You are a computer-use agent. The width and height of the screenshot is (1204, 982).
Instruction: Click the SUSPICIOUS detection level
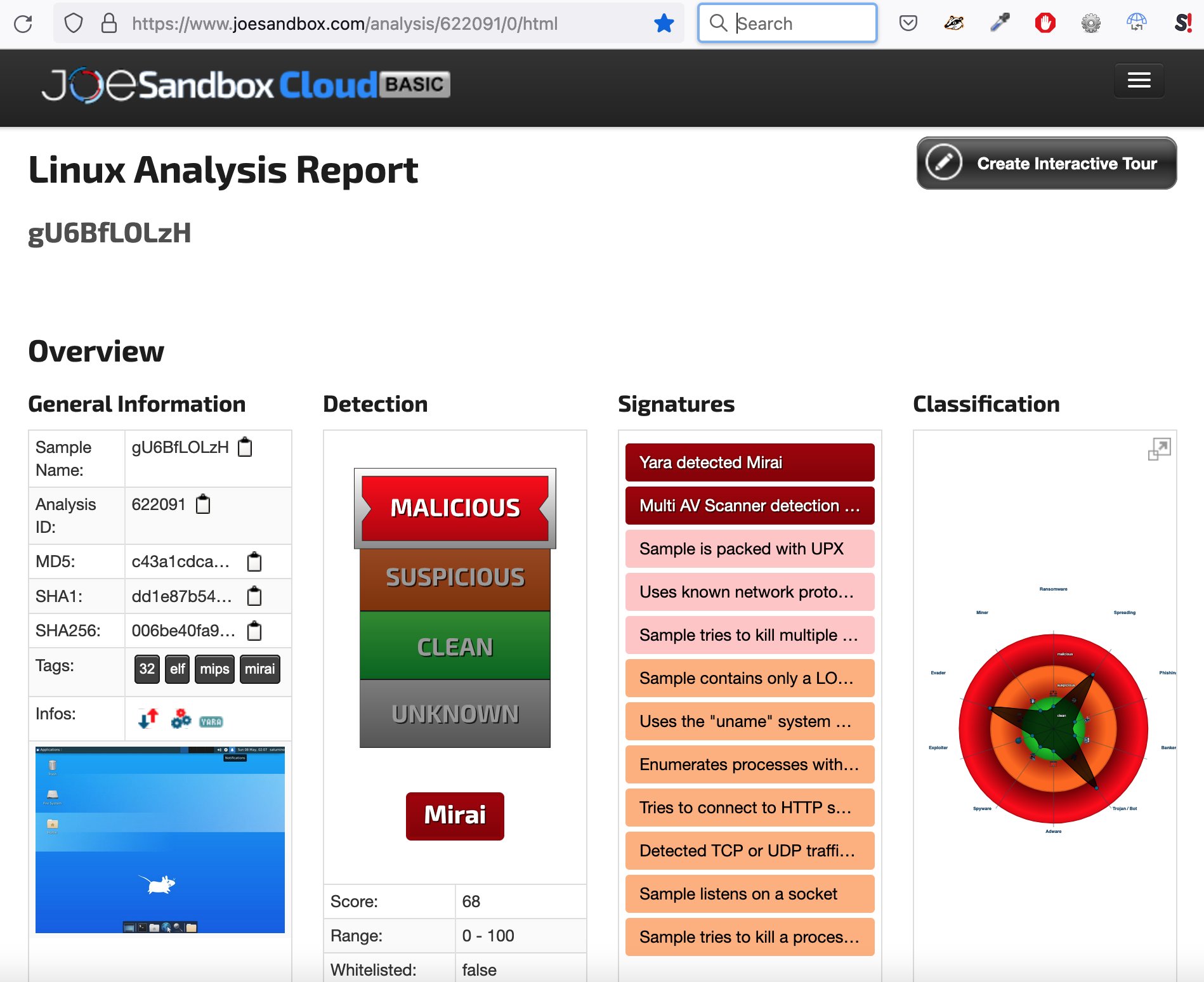(x=455, y=578)
